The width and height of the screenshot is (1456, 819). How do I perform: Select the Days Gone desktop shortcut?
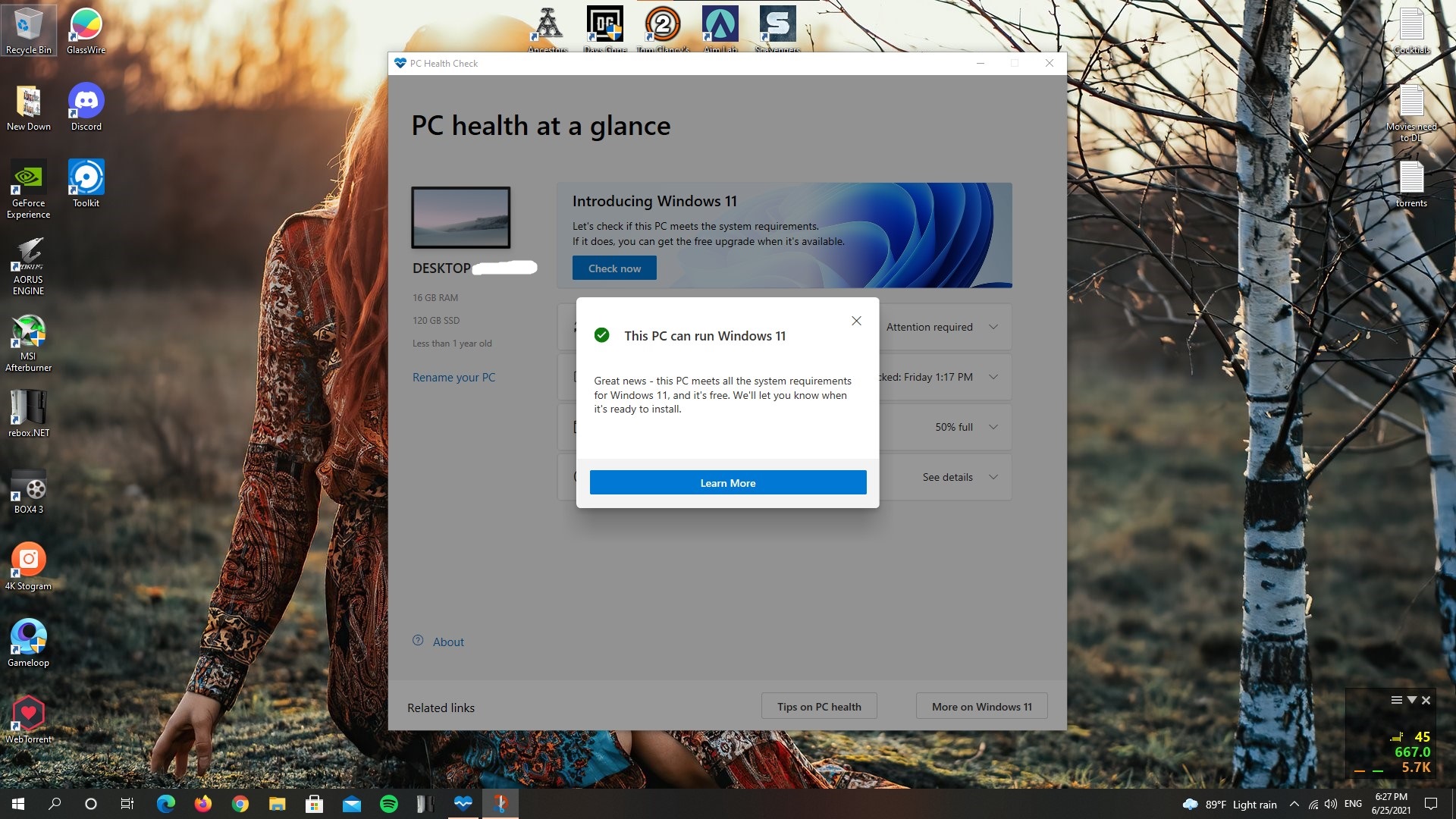604,29
